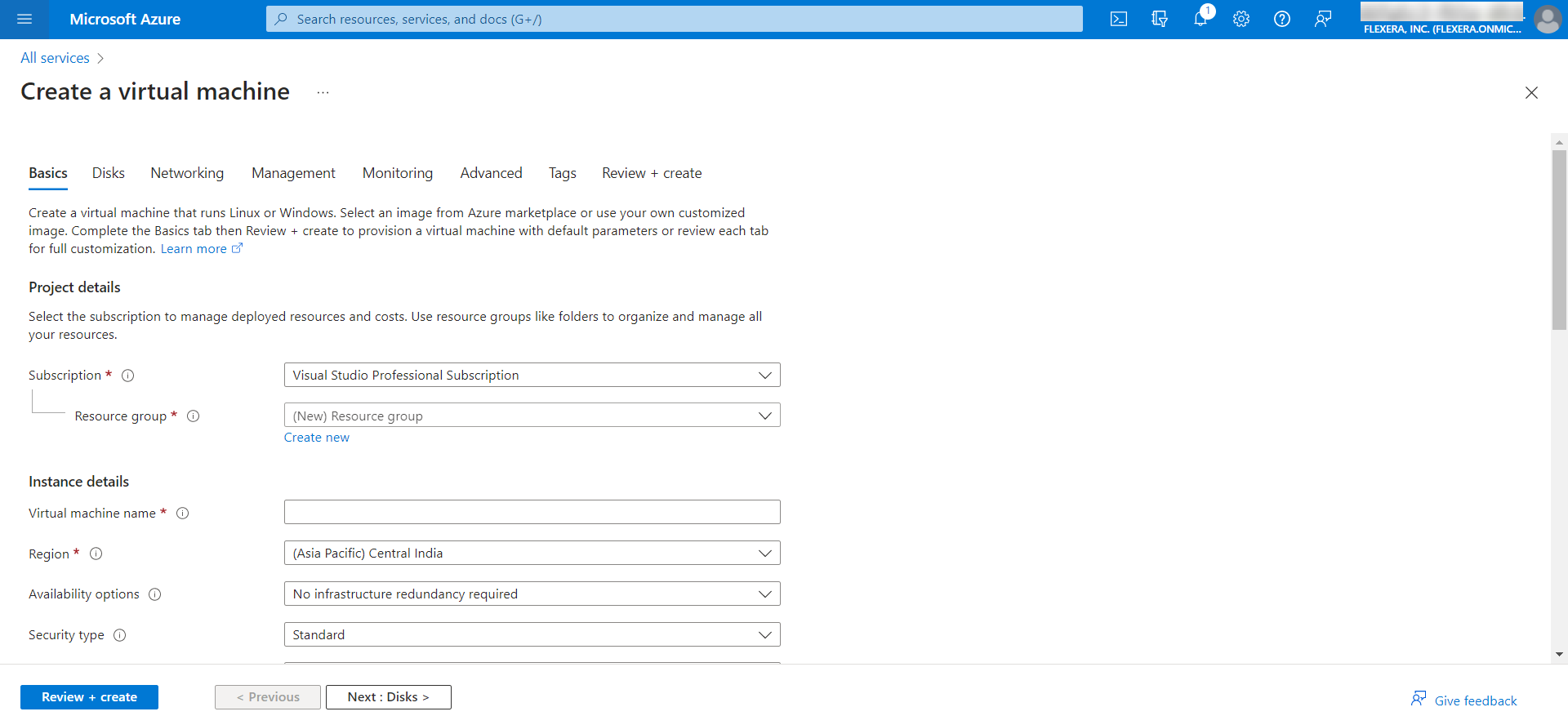
Task: Expand the Subscription dropdown
Action: pos(532,375)
